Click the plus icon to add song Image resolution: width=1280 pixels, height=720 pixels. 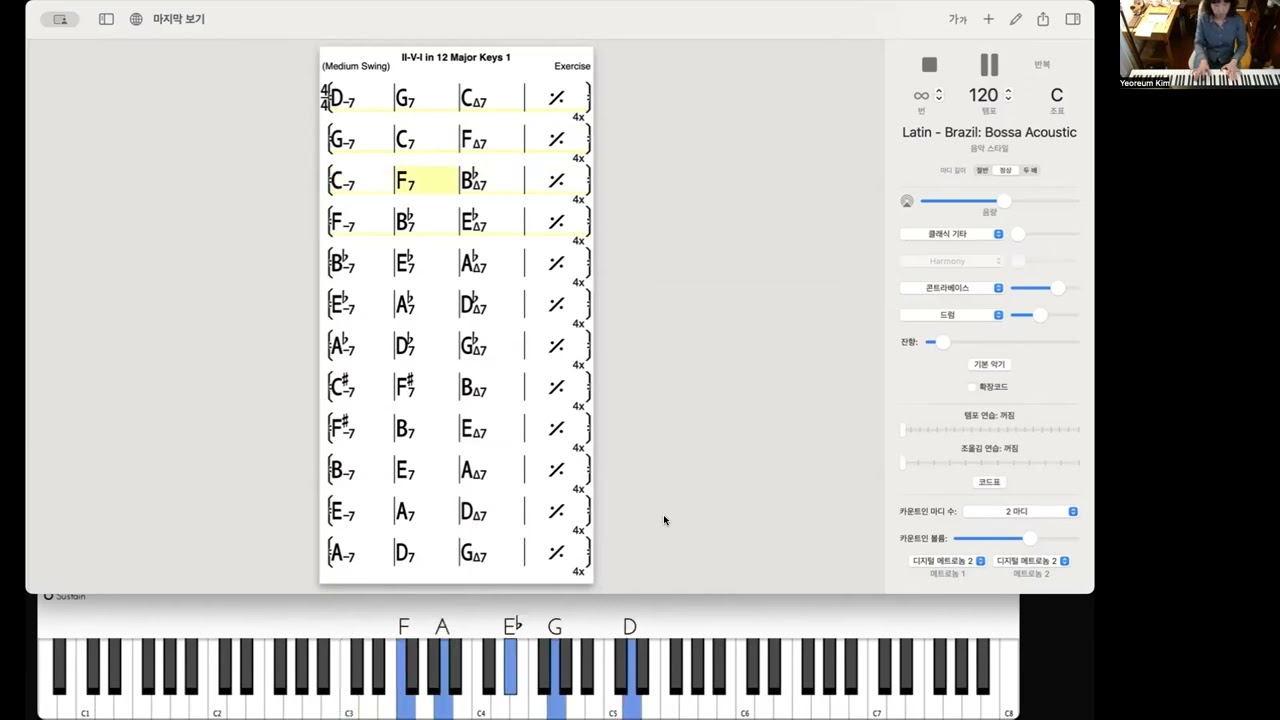point(988,19)
